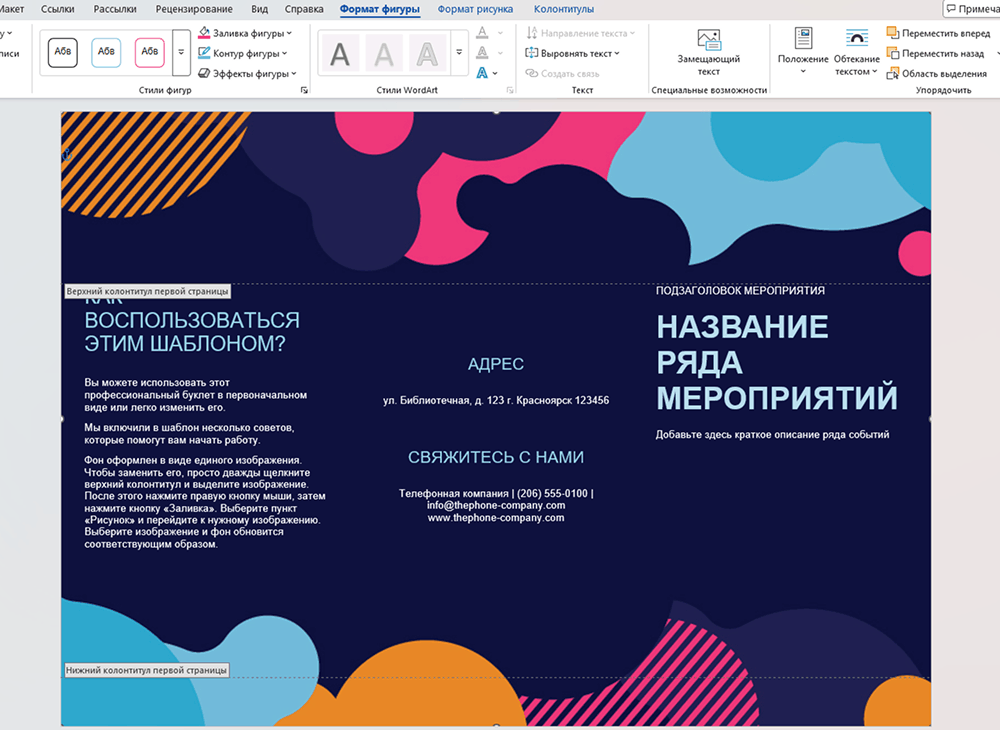Click the paragraph starting Вы можете использовать
Screen dimensions: 1000x730
[196, 395]
